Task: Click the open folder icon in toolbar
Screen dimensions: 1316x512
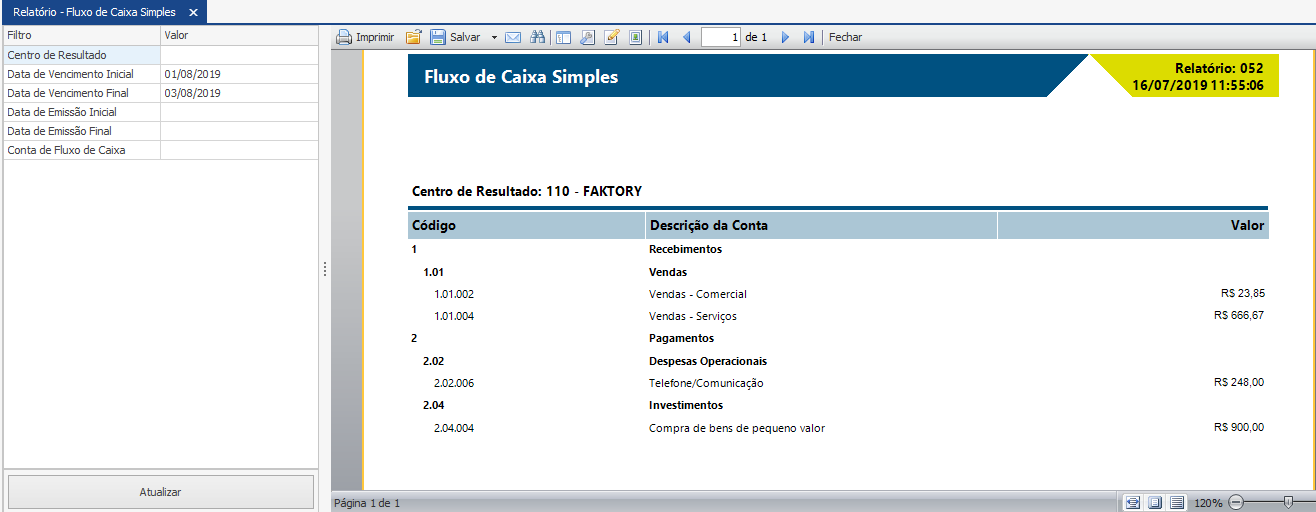Action: (x=413, y=37)
